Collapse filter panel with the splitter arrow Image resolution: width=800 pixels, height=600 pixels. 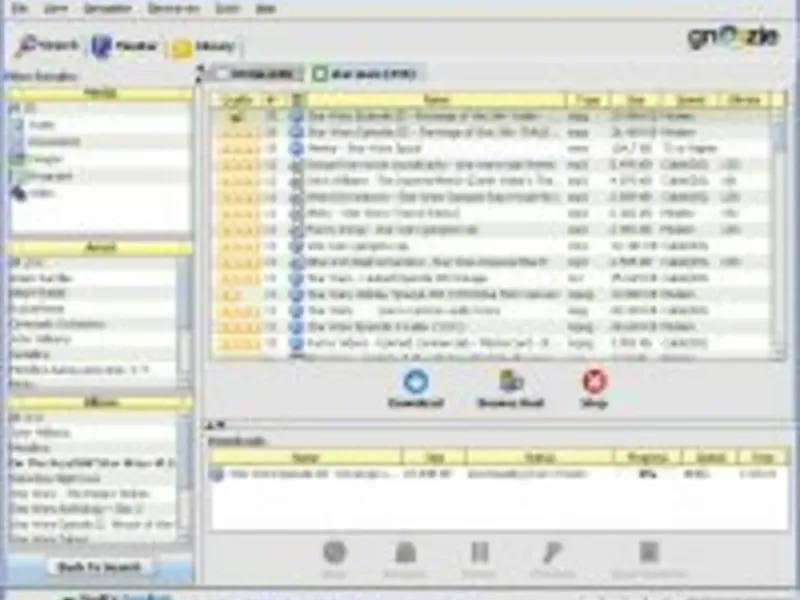[x=199, y=68]
